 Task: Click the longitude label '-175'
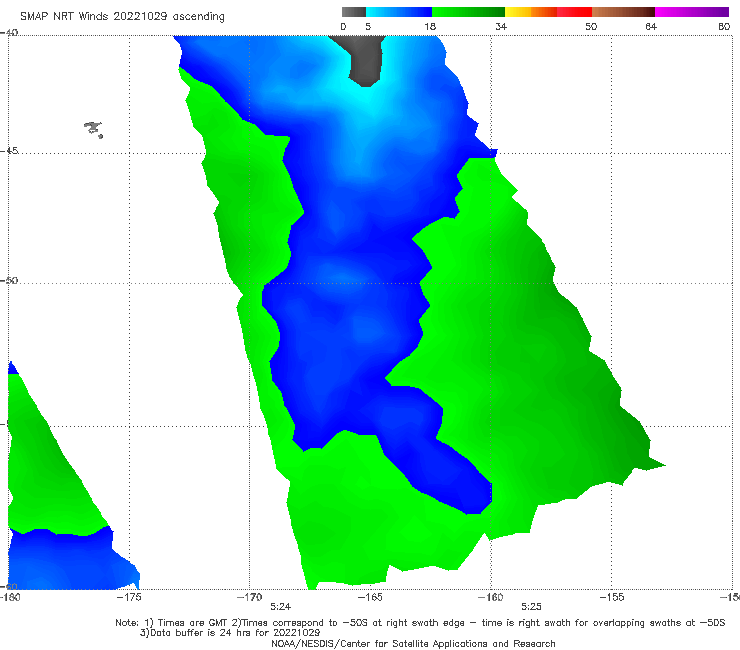[129, 597]
